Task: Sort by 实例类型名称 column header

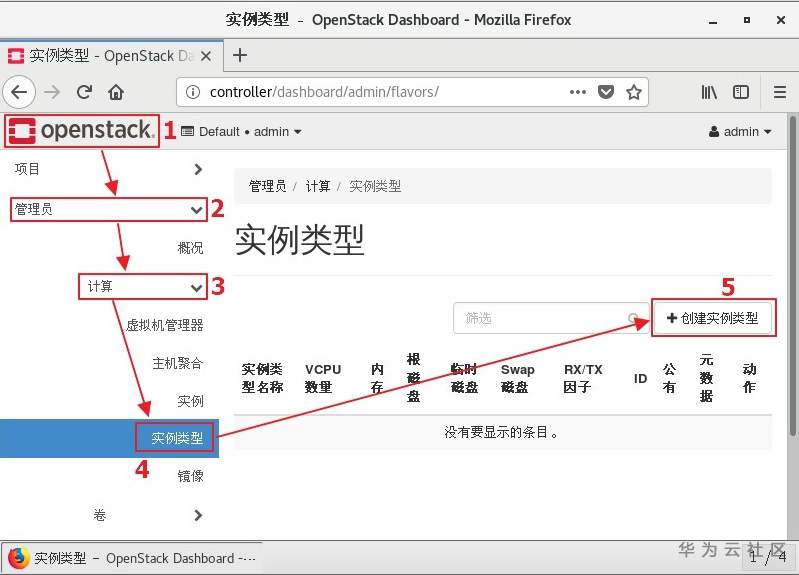Action: (x=262, y=378)
